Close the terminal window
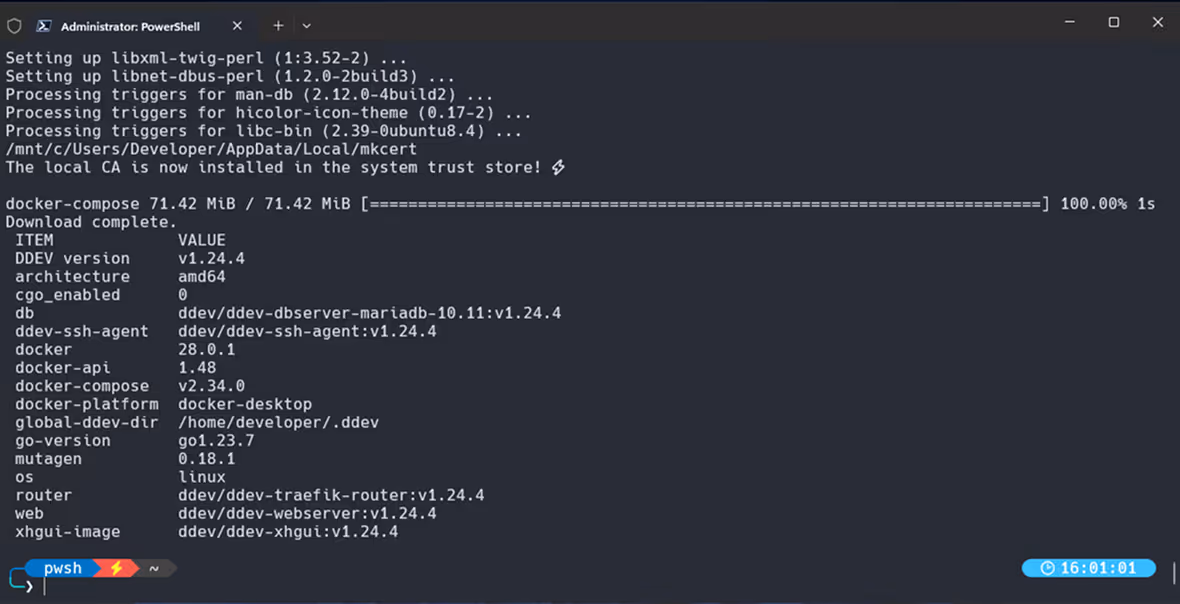1180x604 pixels. 1157,23
